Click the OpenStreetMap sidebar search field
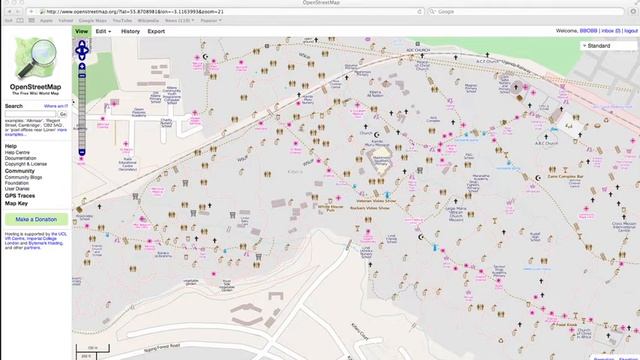 [x=31, y=114]
